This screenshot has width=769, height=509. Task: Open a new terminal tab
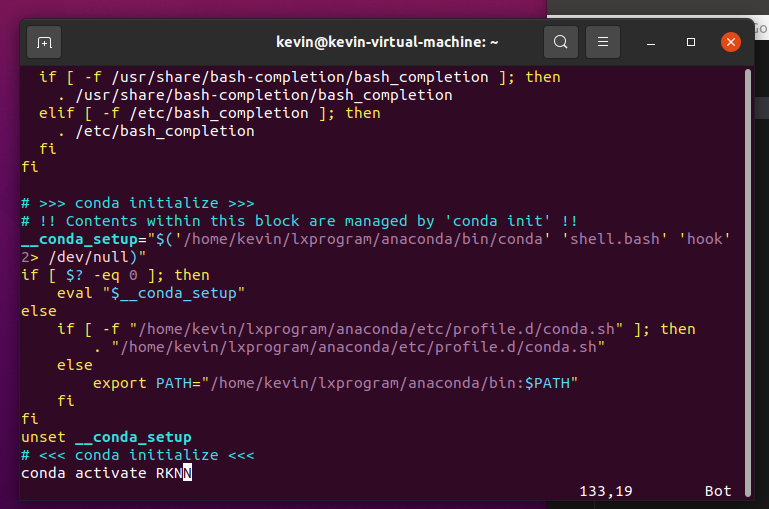pos(44,43)
